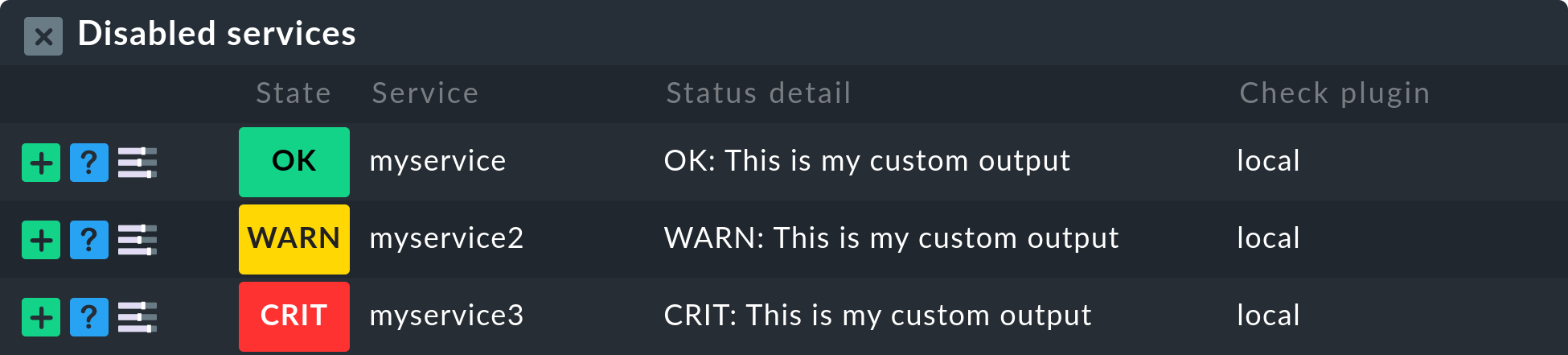The image size is (1568, 355).
Task: Click the green plus icon for myservice3
Action: pos(41,317)
